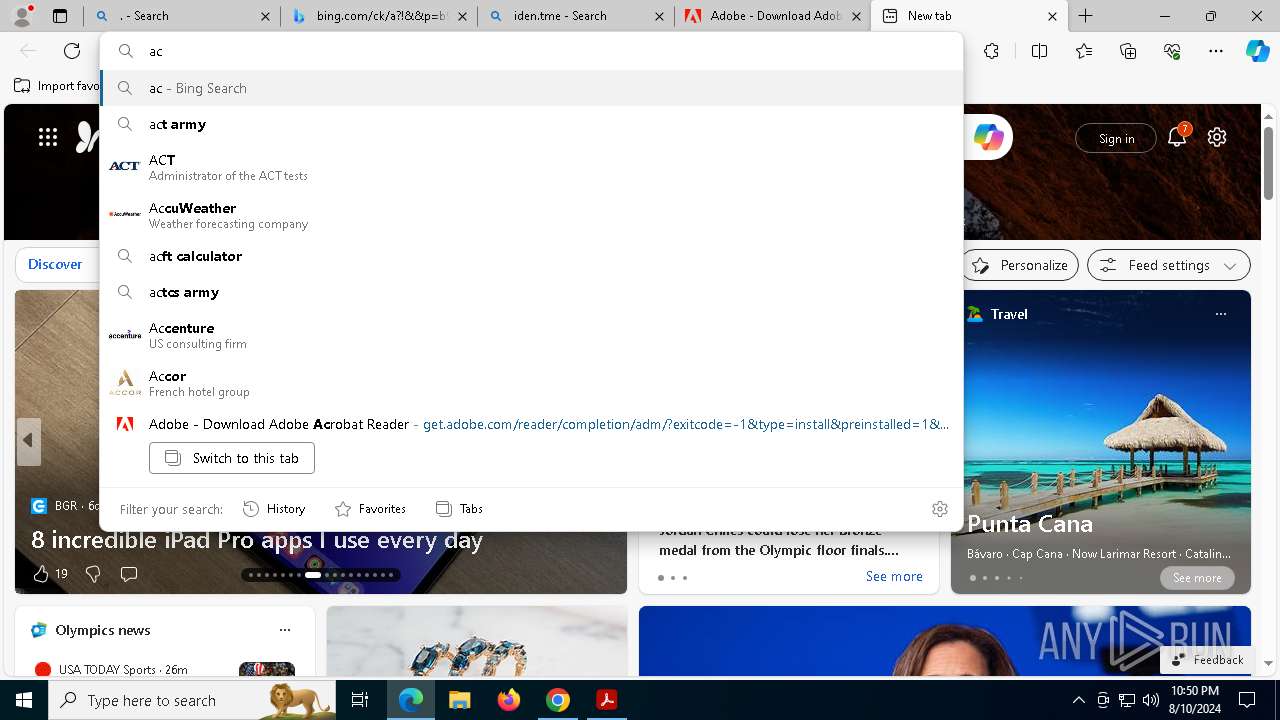Click See more on Travel card
This screenshot has width=1280, height=720.
point(1197,578)
